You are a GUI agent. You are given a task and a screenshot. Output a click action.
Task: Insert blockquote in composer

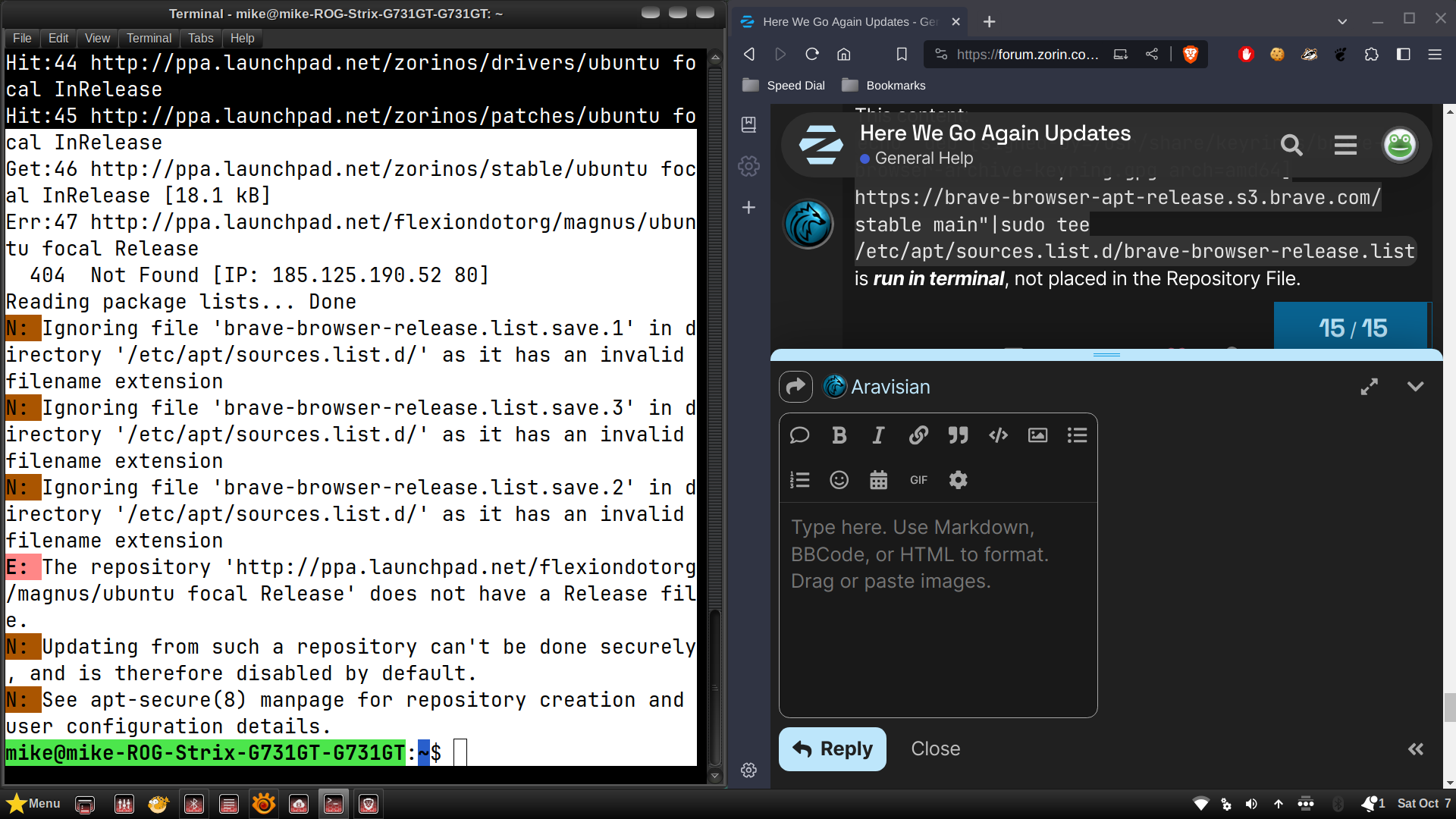tap(958, 435)
